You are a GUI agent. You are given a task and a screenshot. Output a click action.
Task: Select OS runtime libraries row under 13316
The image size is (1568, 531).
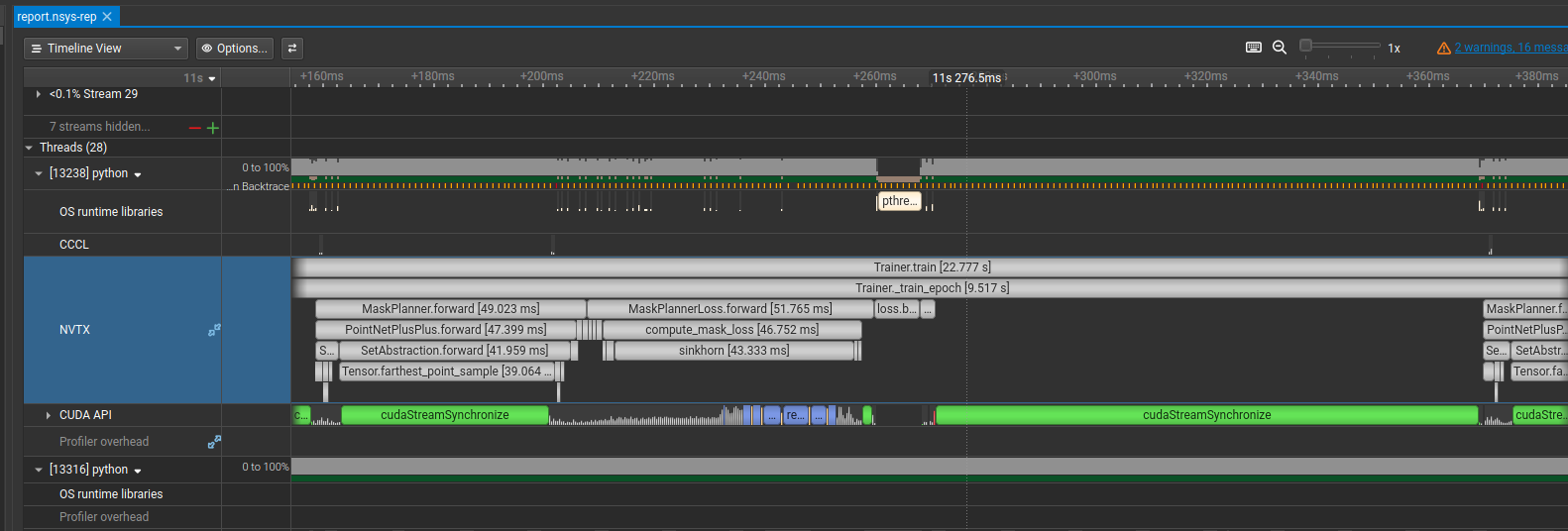[111, 494]
